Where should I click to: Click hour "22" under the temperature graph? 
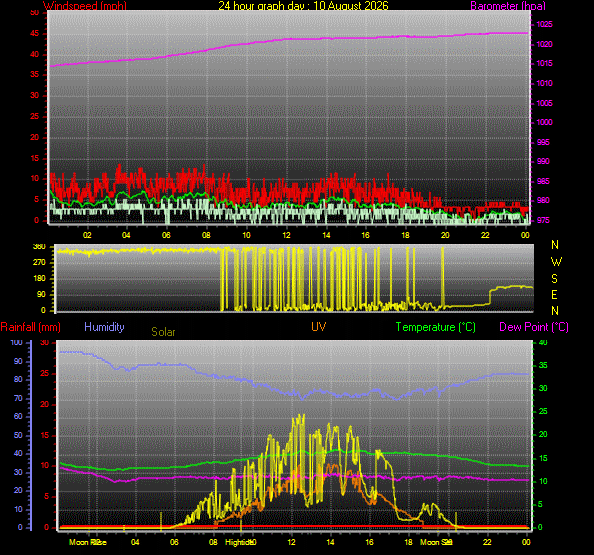pyautogui.click(x=487, y=542)
